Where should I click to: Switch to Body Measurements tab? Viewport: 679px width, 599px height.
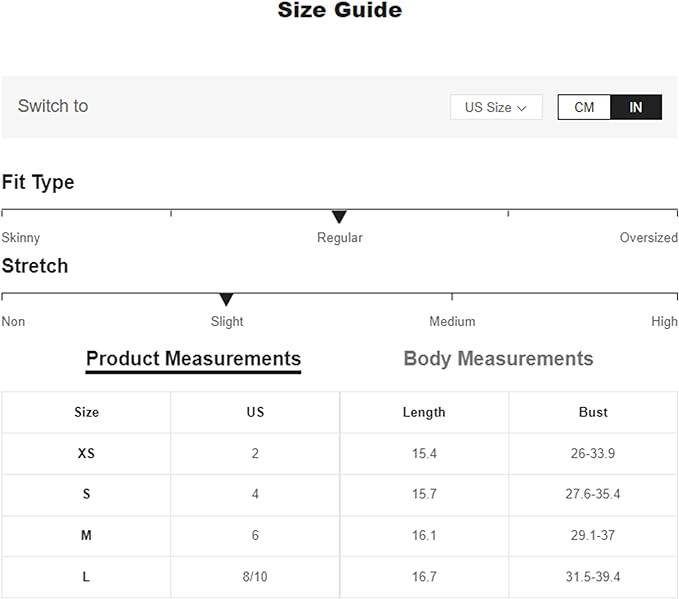(x=498, y=359)
